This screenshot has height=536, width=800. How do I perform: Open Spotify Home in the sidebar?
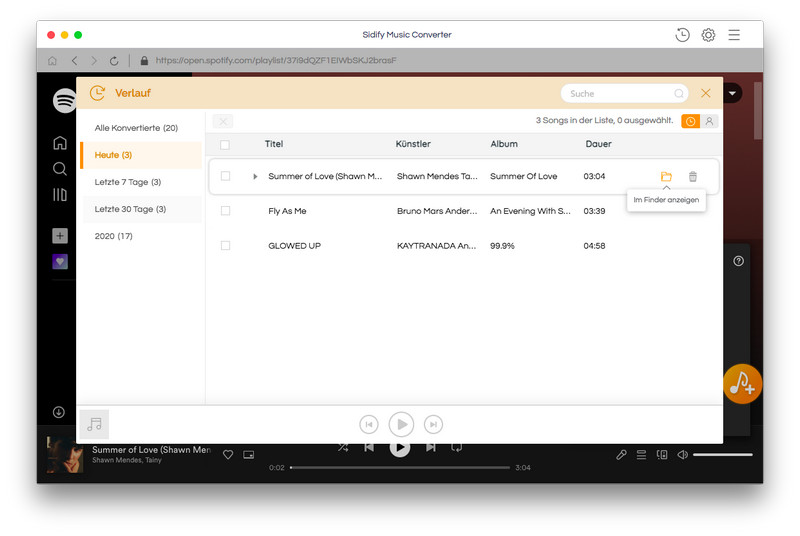[x=60, y=143]
